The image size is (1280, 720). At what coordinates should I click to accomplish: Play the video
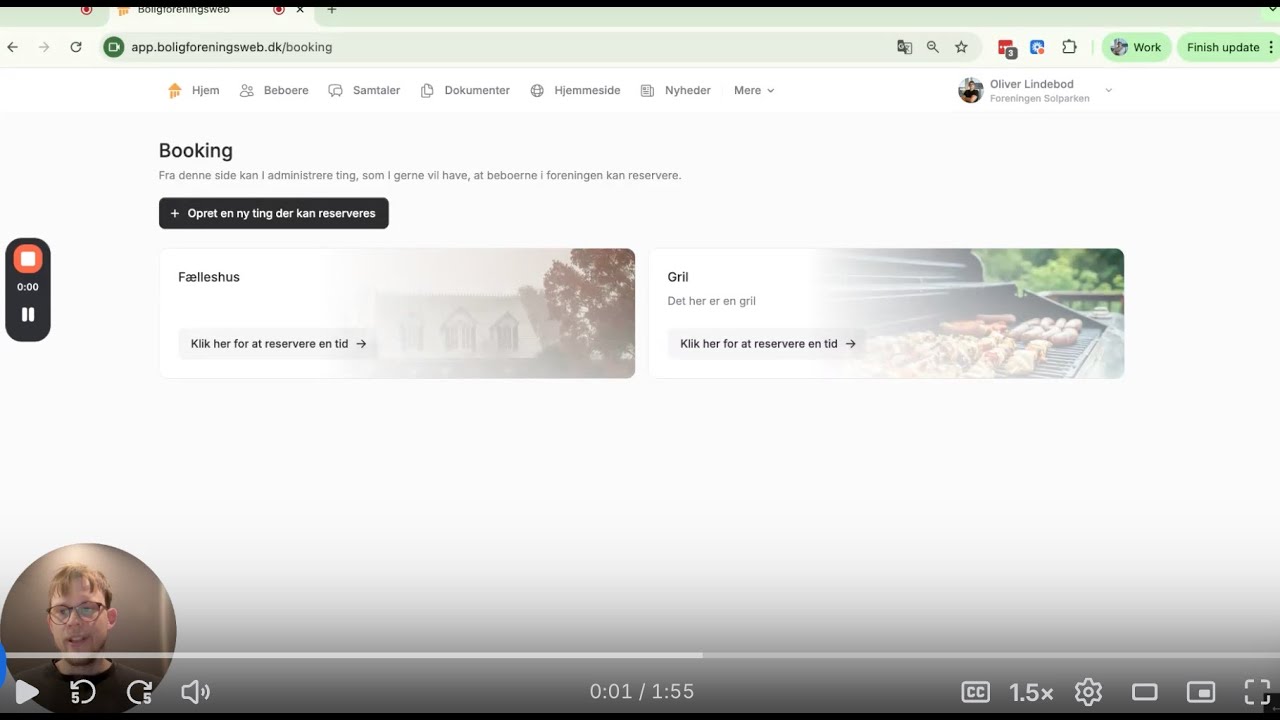[27, 692]
